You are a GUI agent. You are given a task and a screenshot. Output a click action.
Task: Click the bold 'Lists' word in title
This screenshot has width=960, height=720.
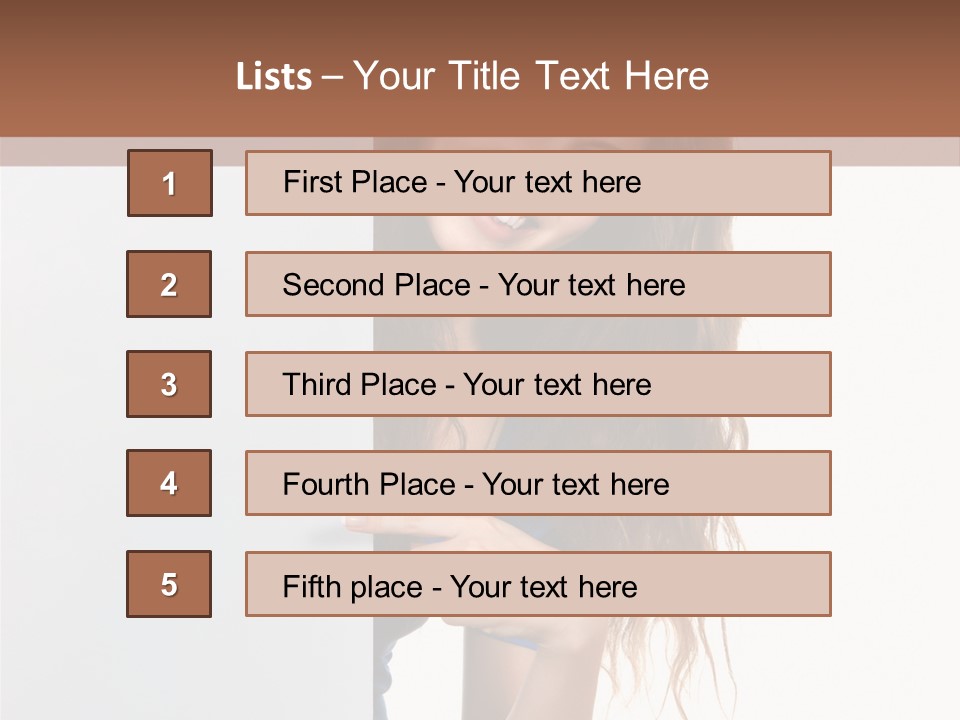coord(274,76)
